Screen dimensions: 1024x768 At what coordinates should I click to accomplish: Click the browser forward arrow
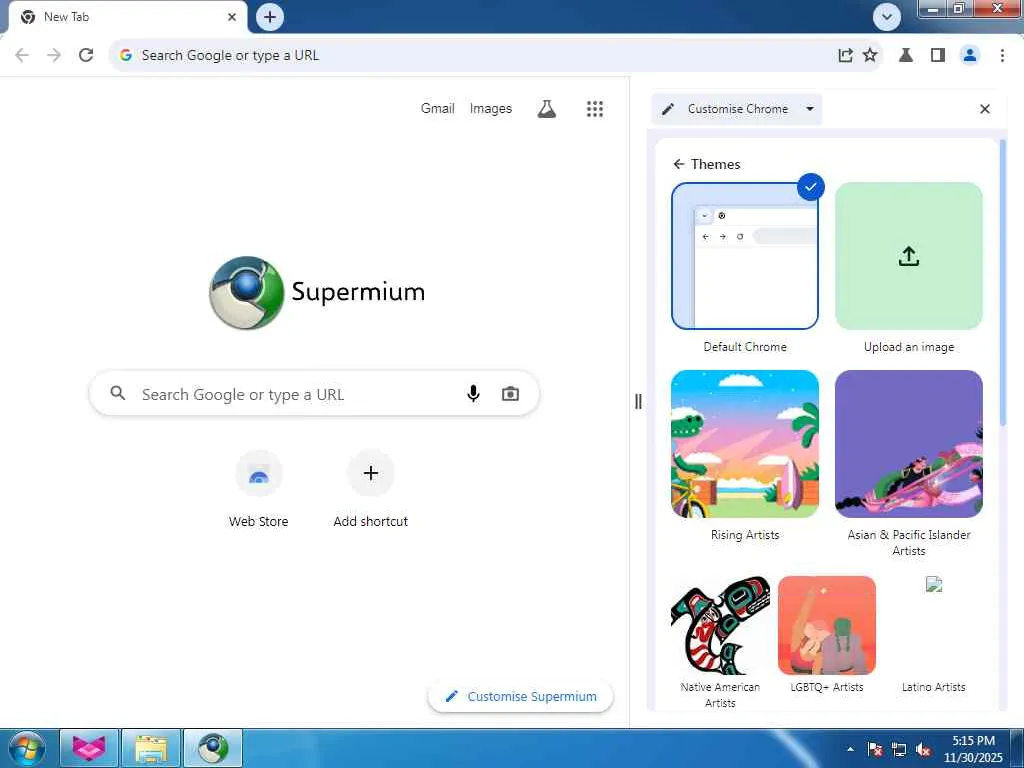54,56
